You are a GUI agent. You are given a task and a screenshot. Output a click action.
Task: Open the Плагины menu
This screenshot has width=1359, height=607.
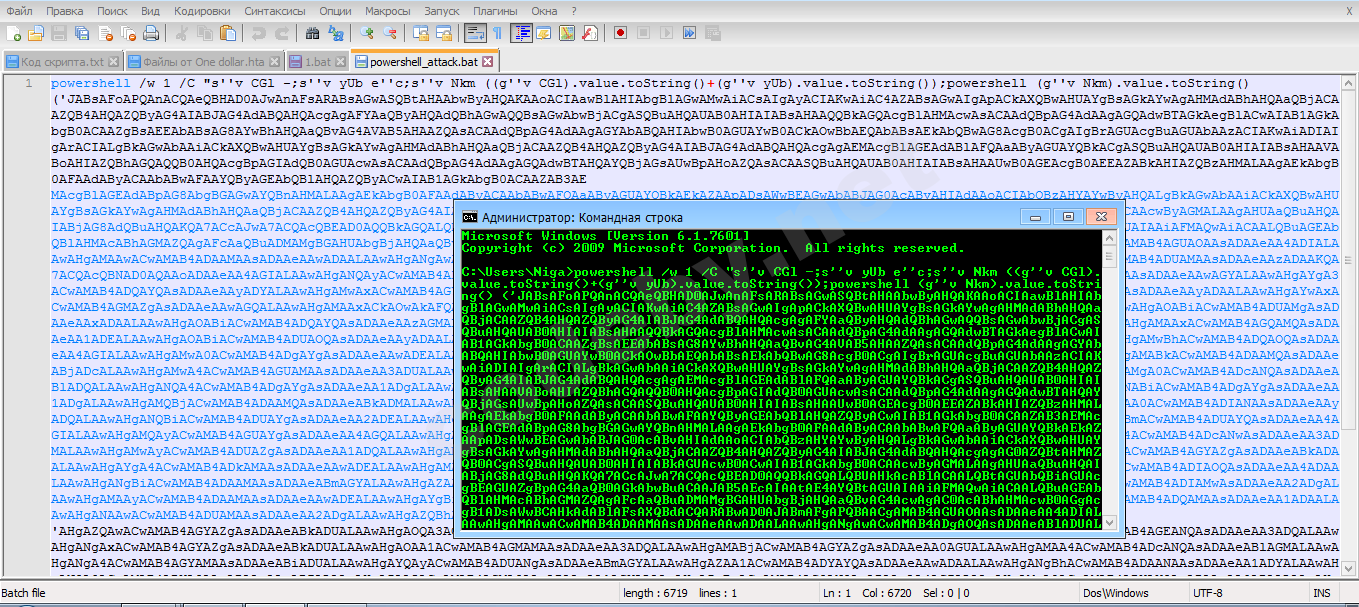pyautogui.click(x=494, y=10)
